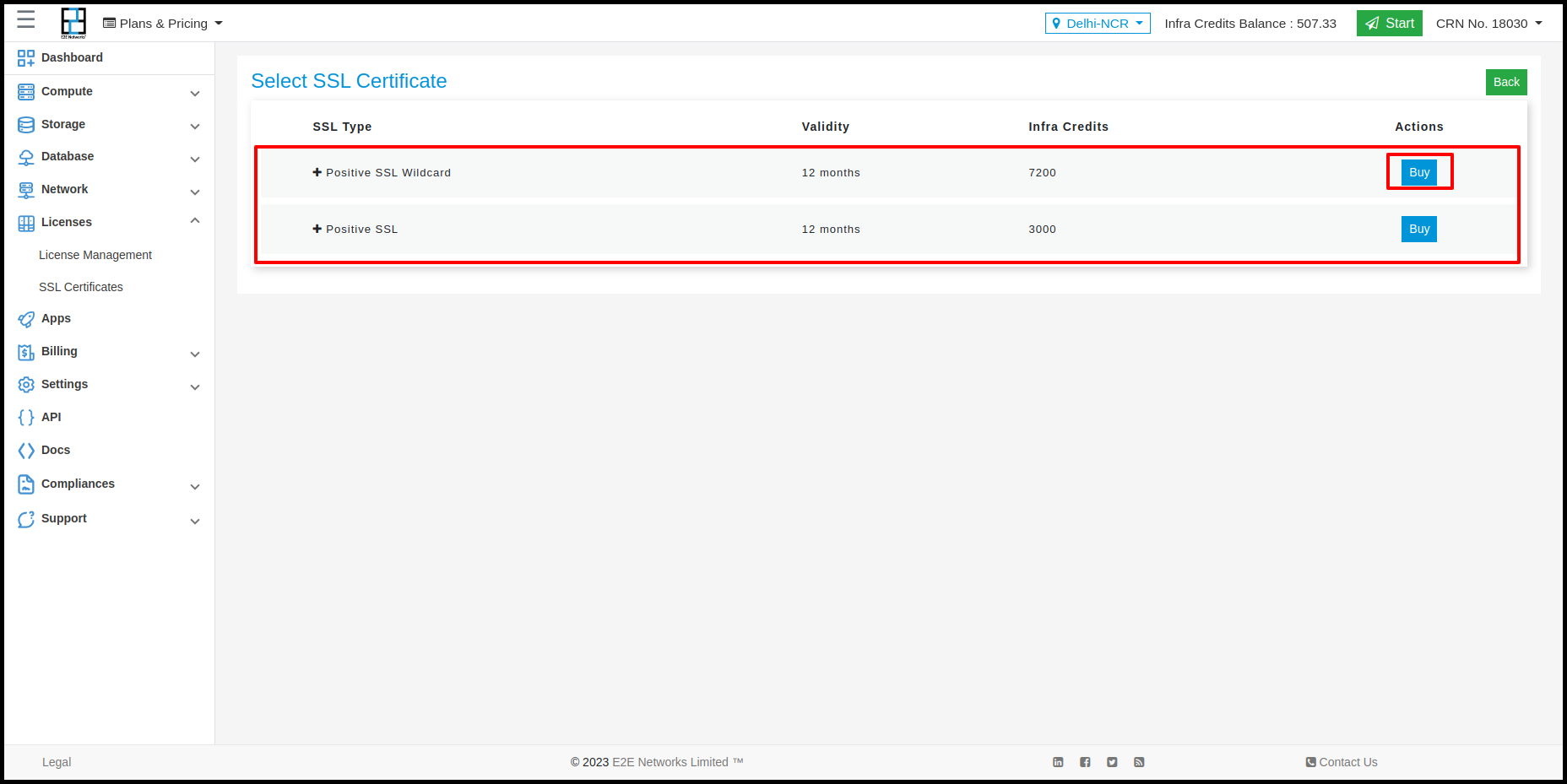Image resolution: width=1567 pixels, height=784 pixels.
Task: Buy the Positive SSL certificate
Action: (x=1419, y=229)
